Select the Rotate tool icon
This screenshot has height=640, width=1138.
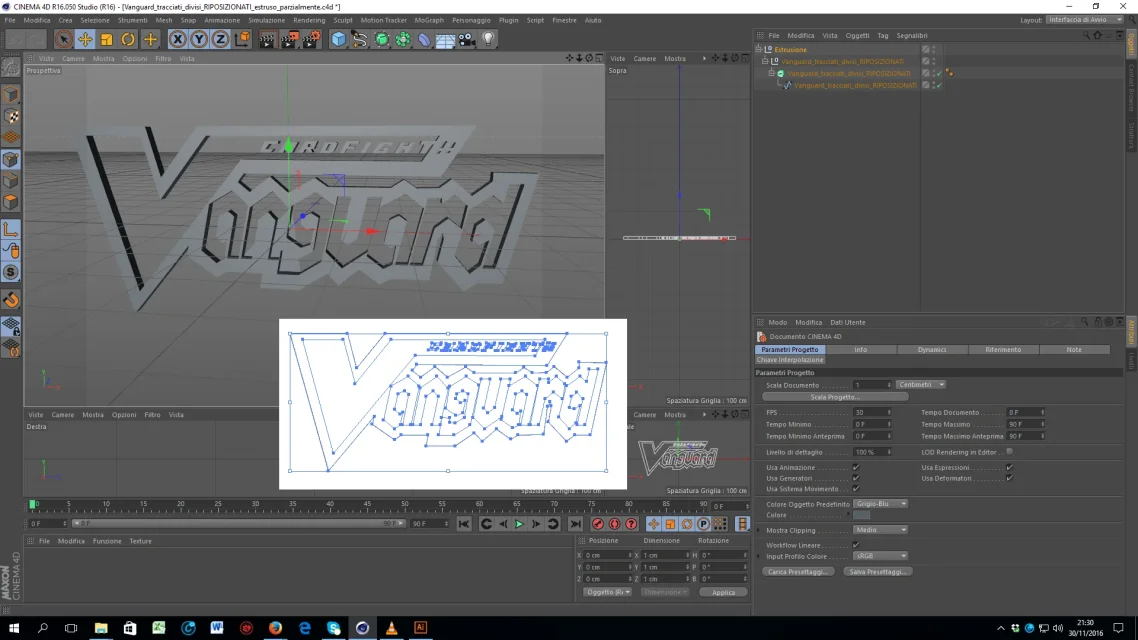128,39
